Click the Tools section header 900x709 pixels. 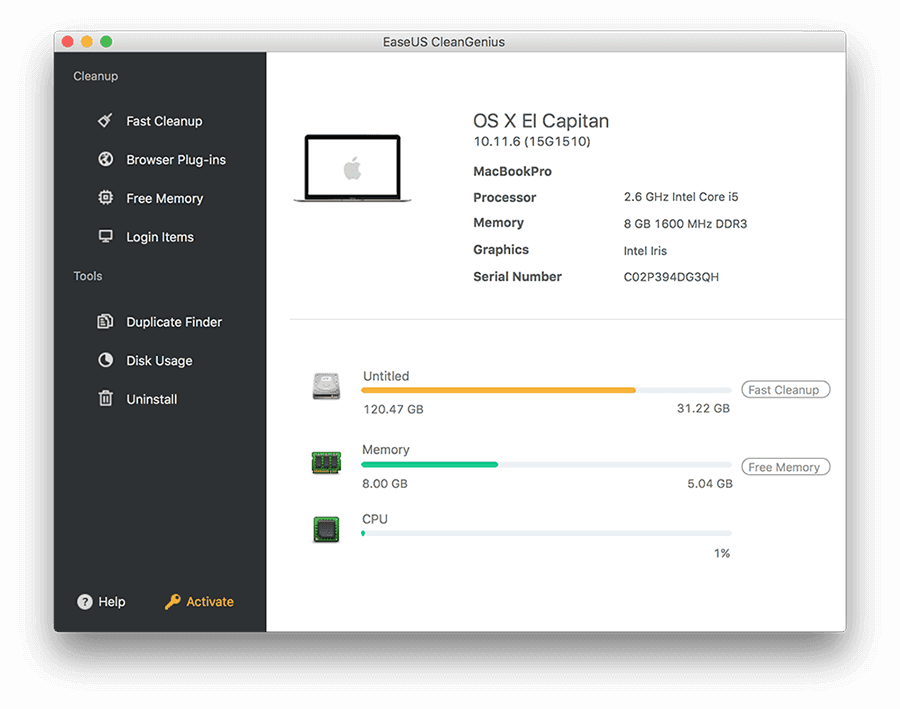(88, 276)
